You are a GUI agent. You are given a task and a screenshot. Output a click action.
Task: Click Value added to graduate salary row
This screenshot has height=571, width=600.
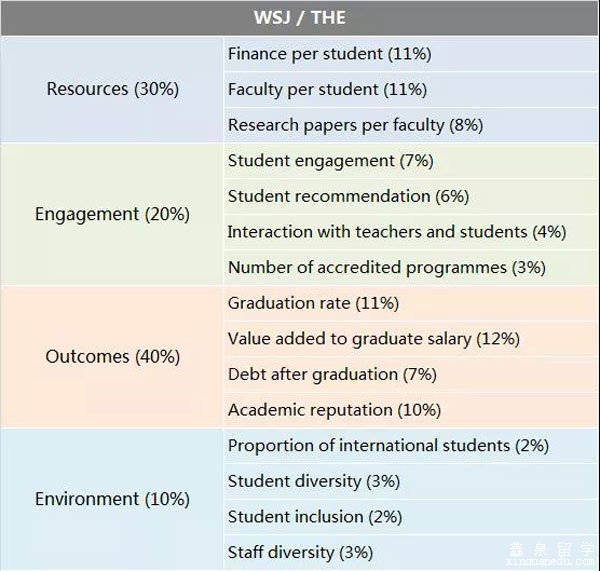pos(411,338)
